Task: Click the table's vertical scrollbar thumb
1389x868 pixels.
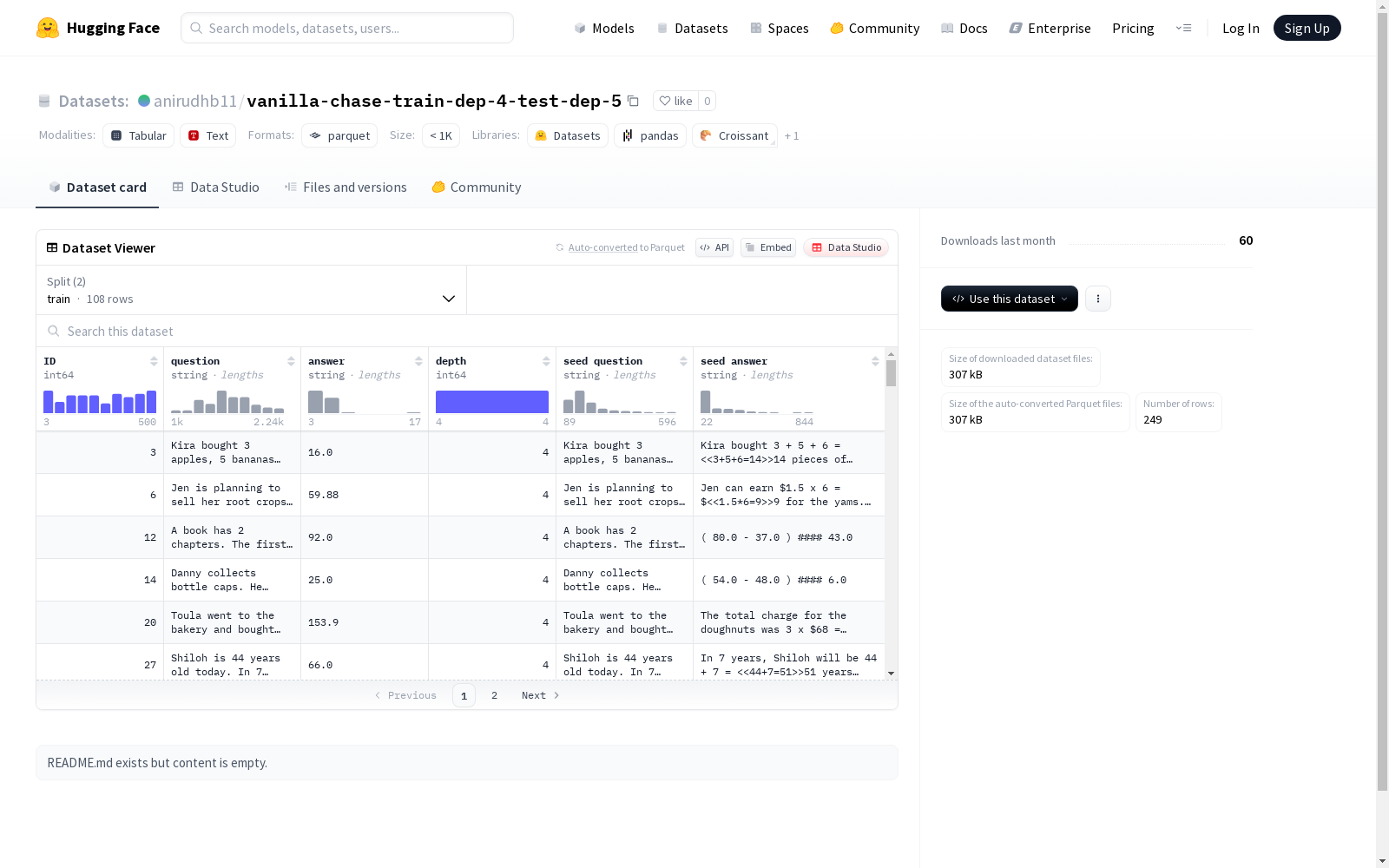Action: (891, 373)
